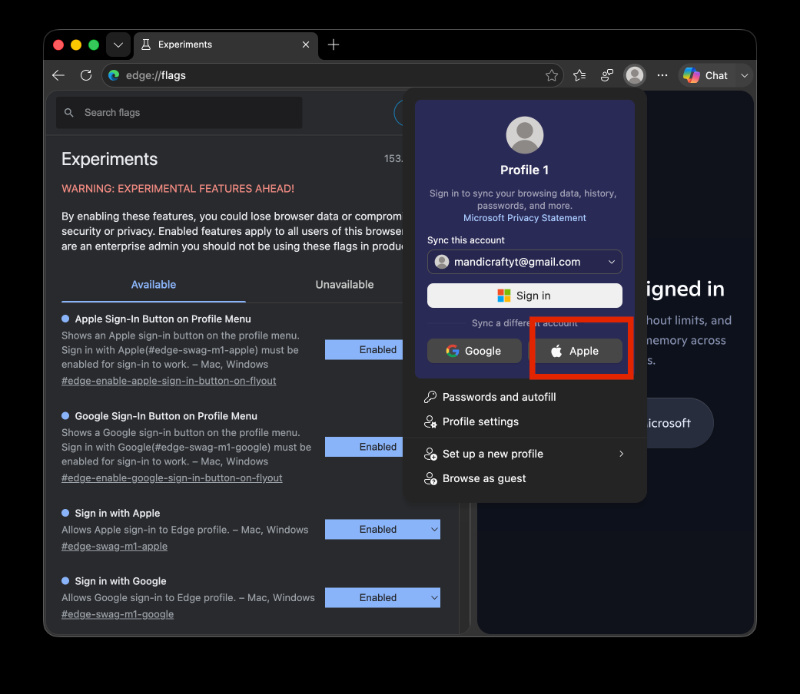
Task: Expand the mandicraftyt@gmail.com account dropdown
Action: tap(524, 262)
